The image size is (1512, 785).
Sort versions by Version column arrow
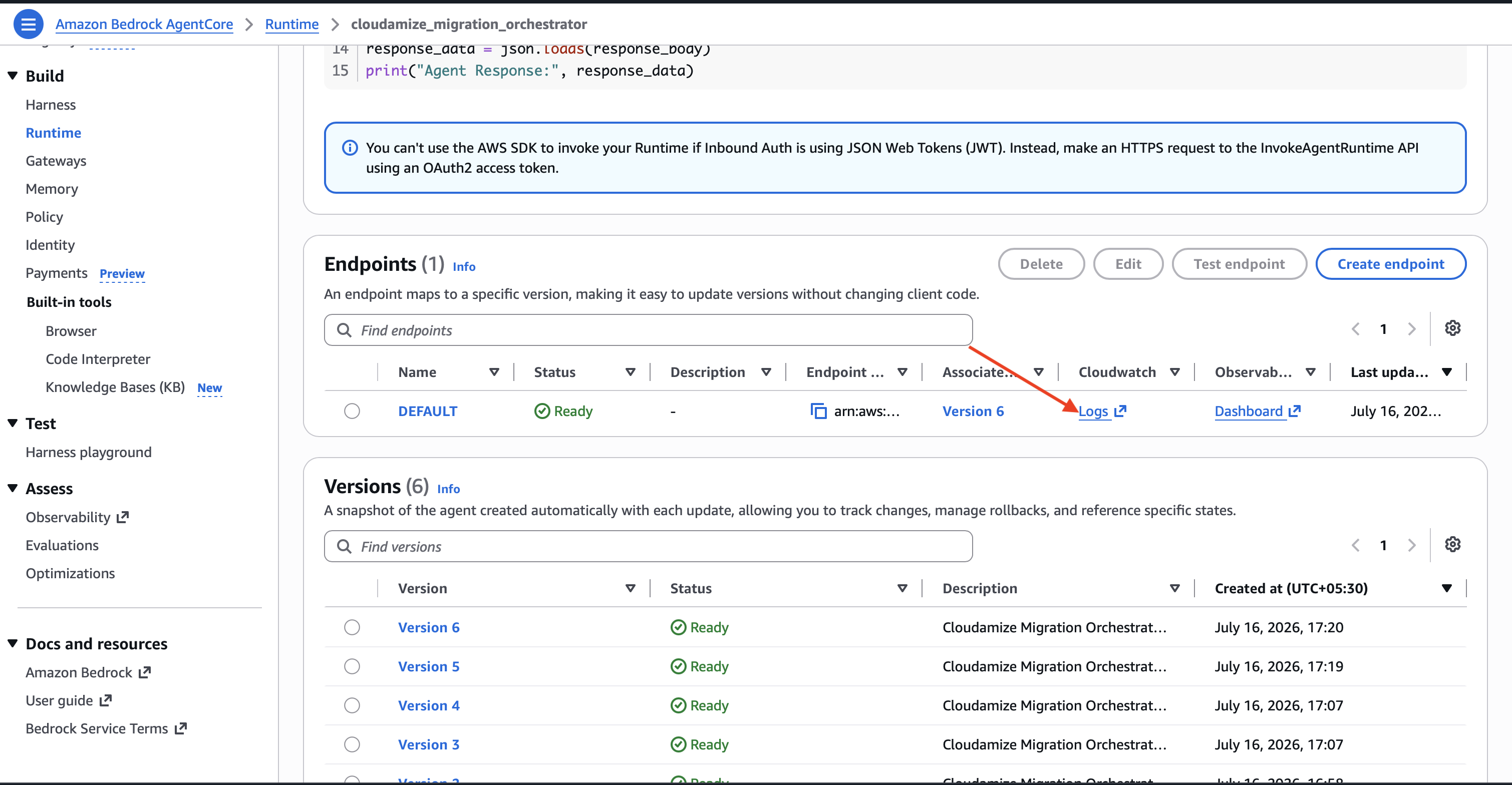pyautogui.click(x=631, y=589)
